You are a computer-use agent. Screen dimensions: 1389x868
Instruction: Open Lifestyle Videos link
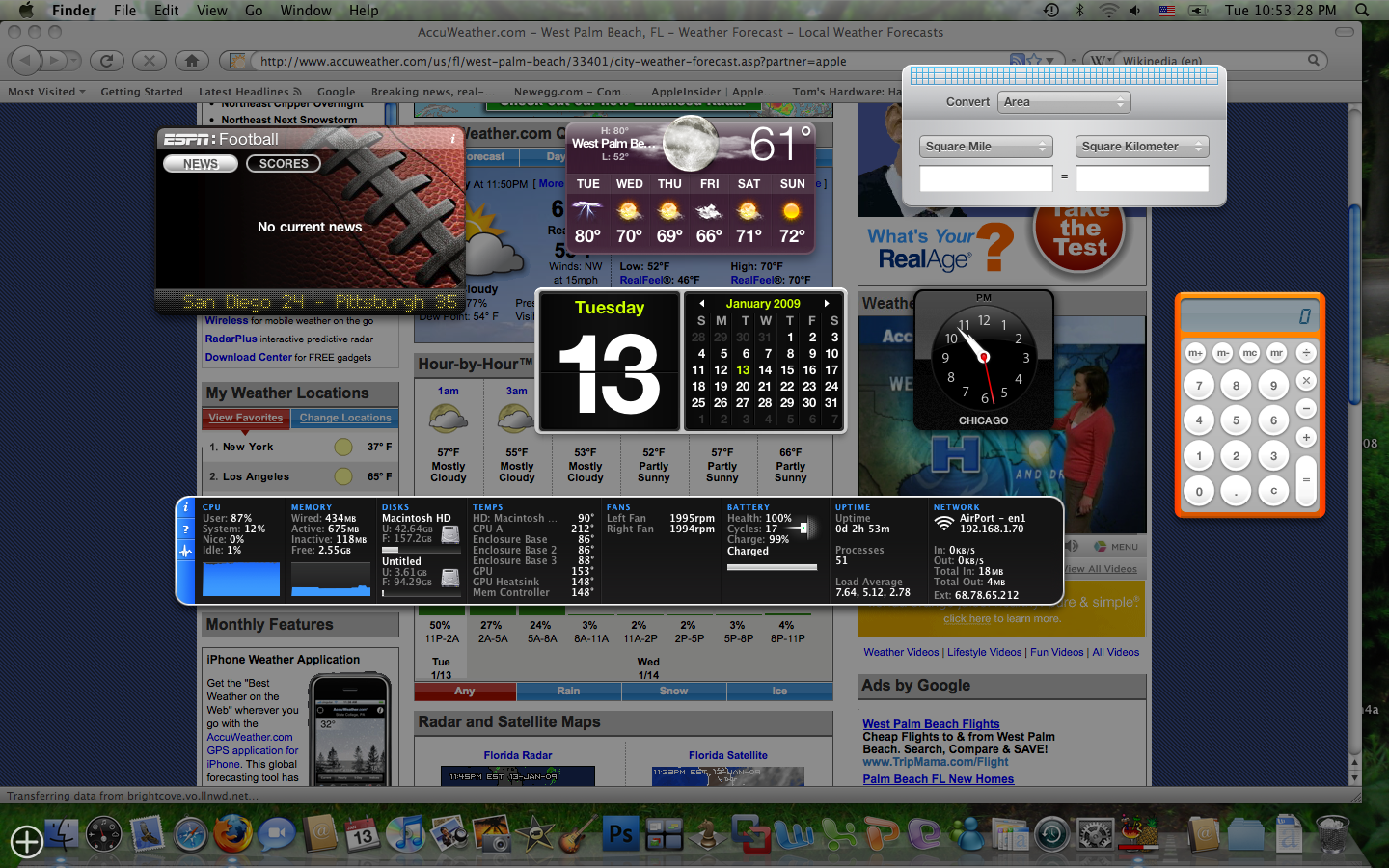pos(984,652)
